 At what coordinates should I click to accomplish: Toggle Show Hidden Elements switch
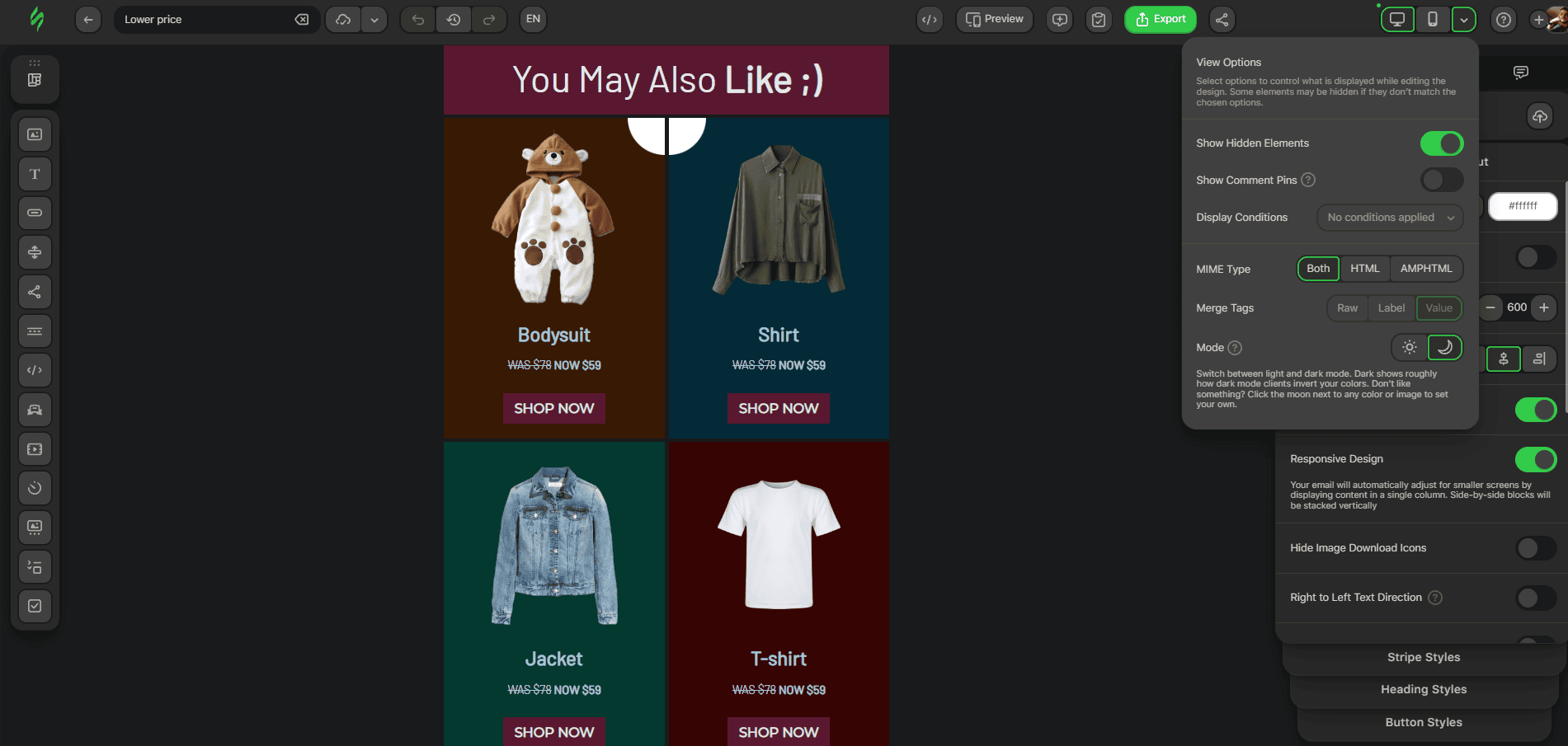pos(1442,143)
